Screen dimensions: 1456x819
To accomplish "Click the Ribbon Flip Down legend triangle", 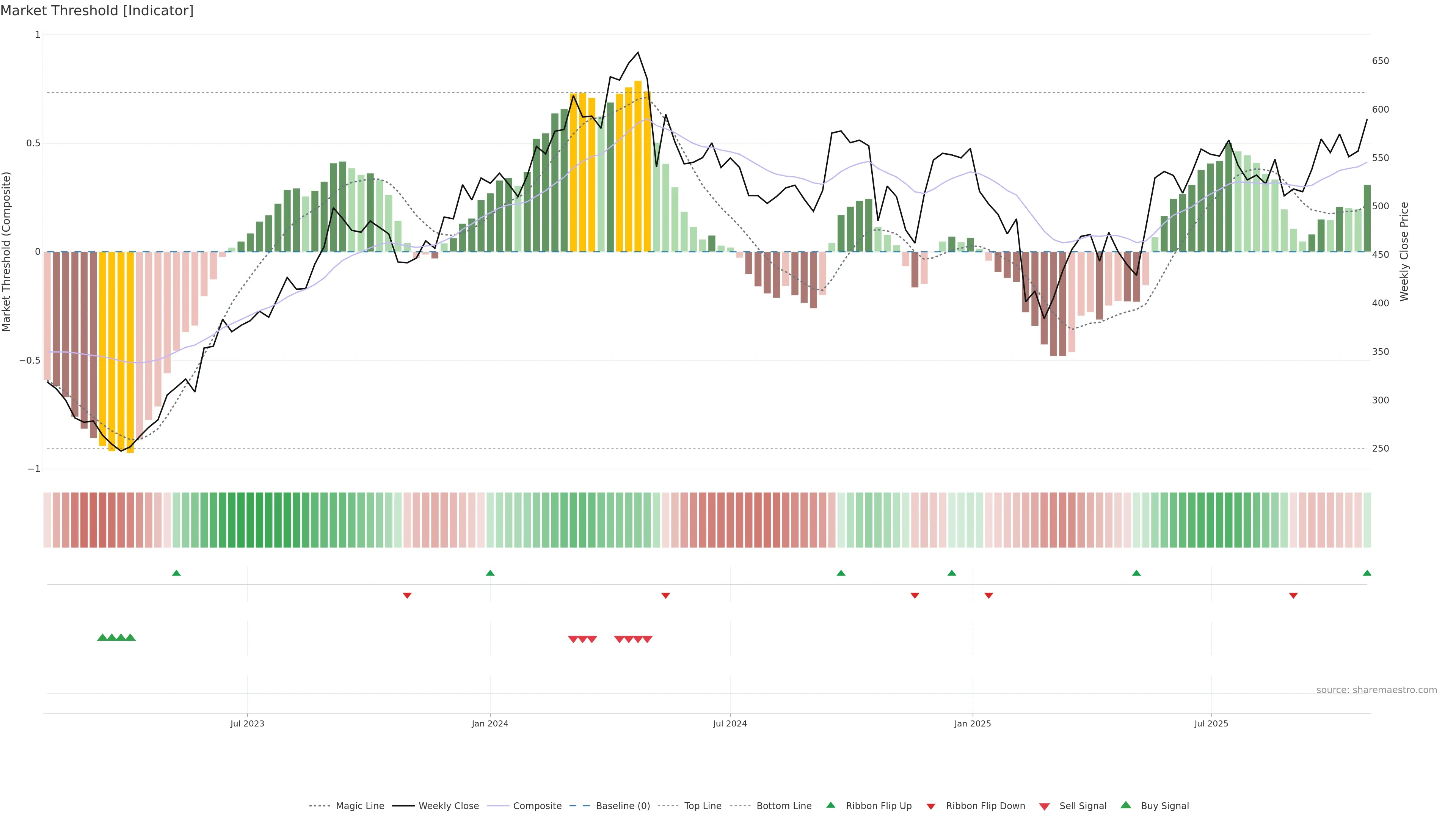I will [931, 806].
